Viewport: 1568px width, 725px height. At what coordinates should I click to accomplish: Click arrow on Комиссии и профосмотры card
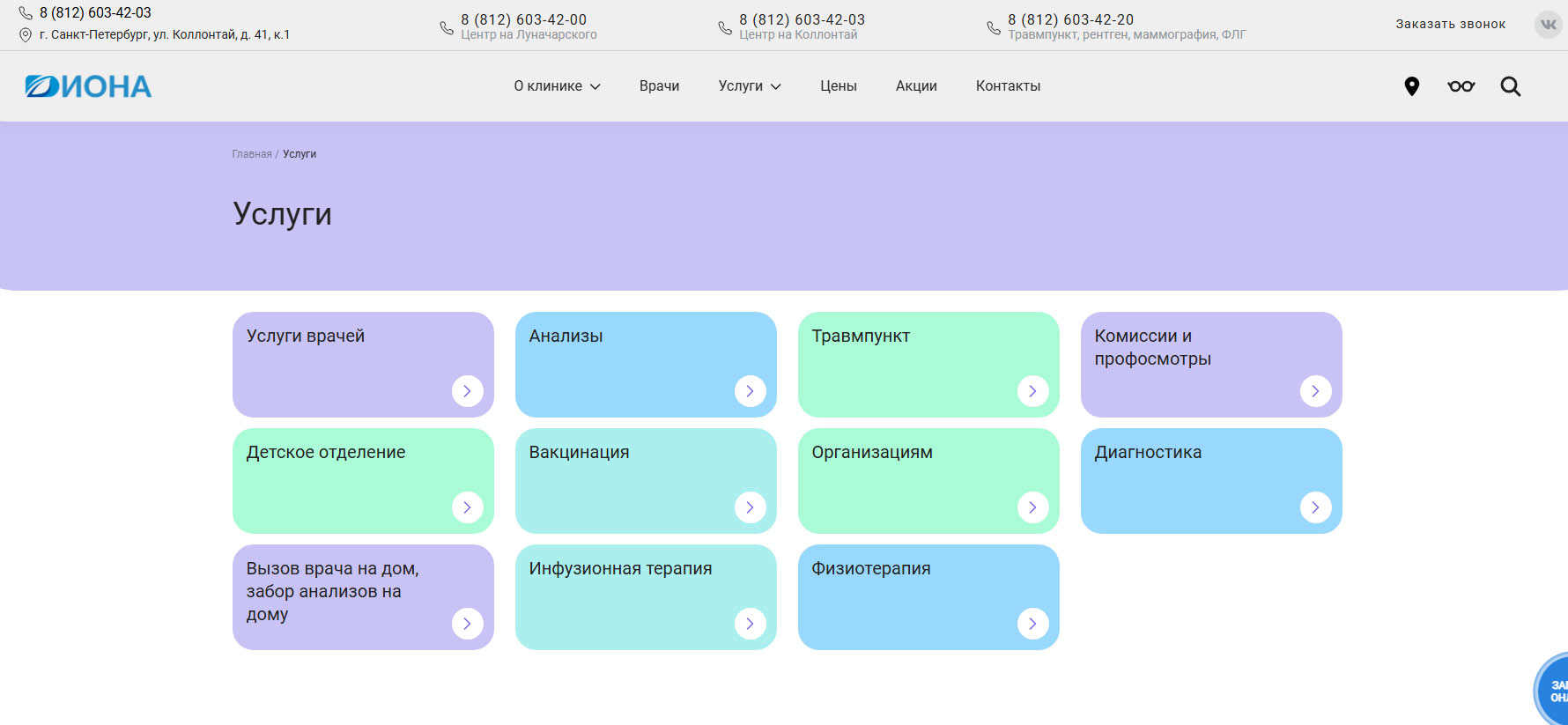(x=1316, y=391)
